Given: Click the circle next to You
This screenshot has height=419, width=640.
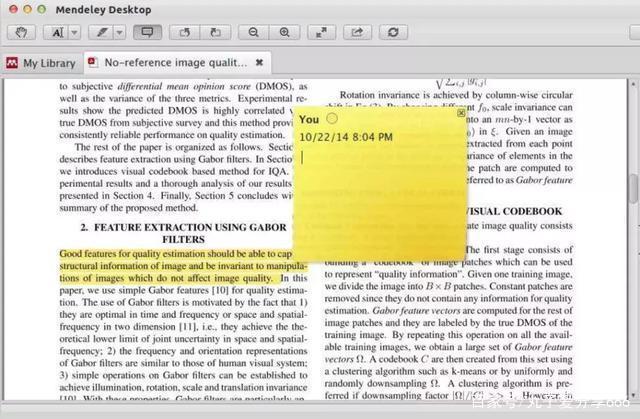Looking at the screenshot, I should [x=332, y=120].
